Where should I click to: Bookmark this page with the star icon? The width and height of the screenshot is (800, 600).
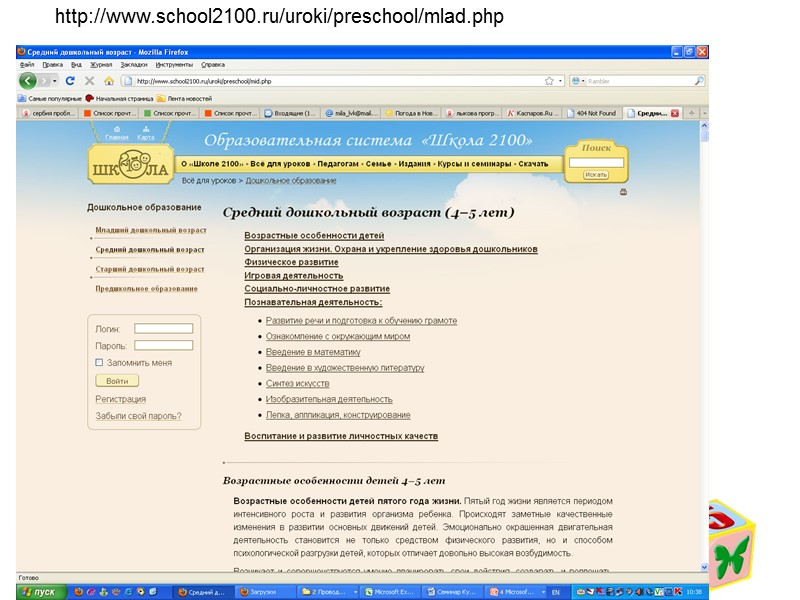[549, 81]
